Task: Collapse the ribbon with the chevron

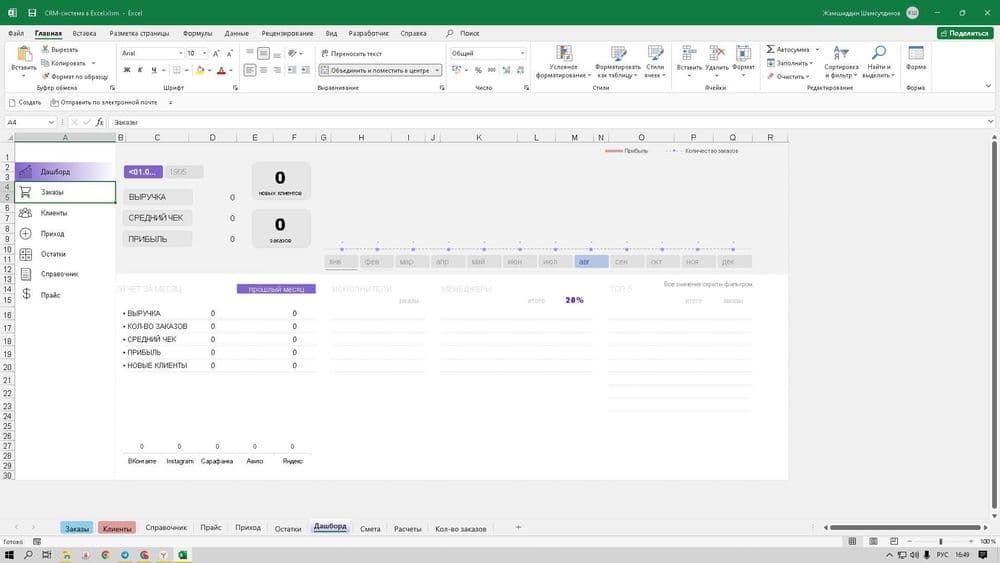Action: 988,86
